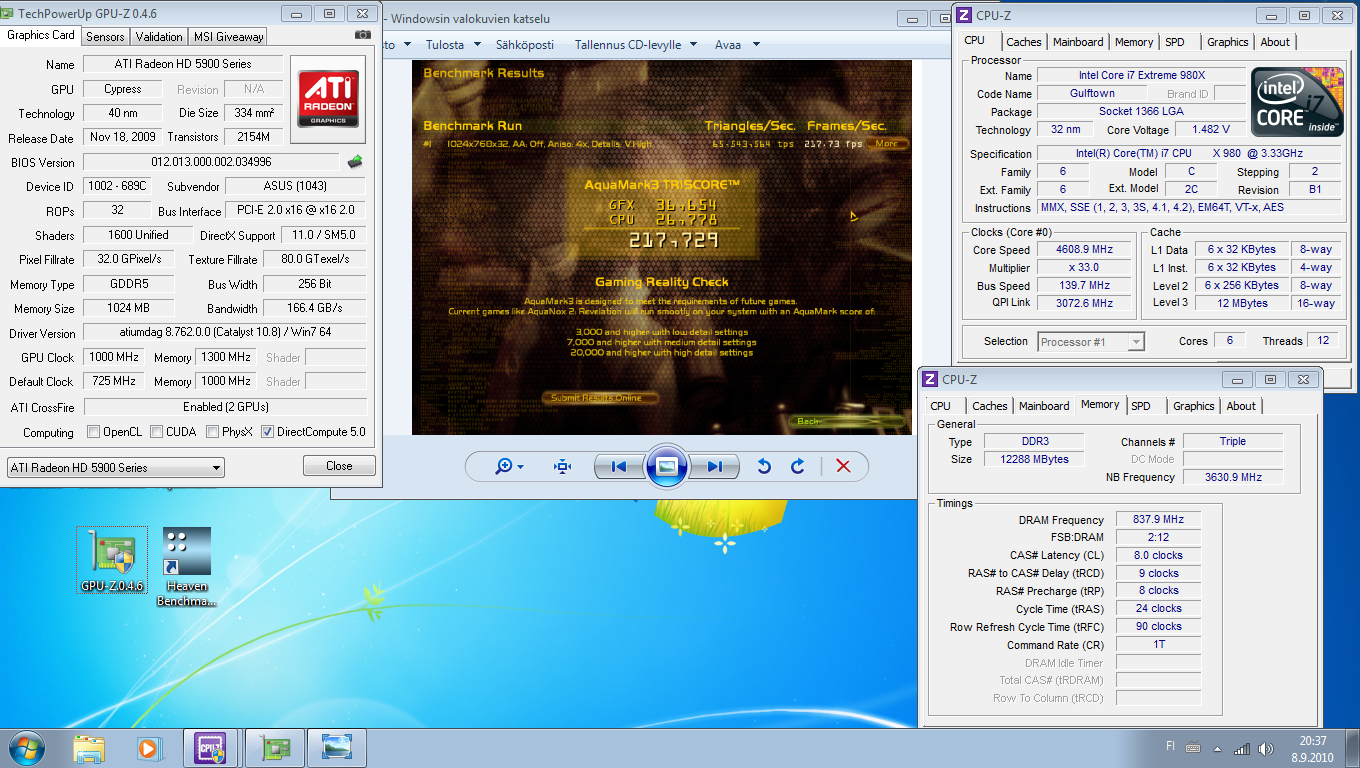This screenshot has height=768, width=1360.
Task: Click the Memory Type value GDDR5
Action: coord(129,284)
